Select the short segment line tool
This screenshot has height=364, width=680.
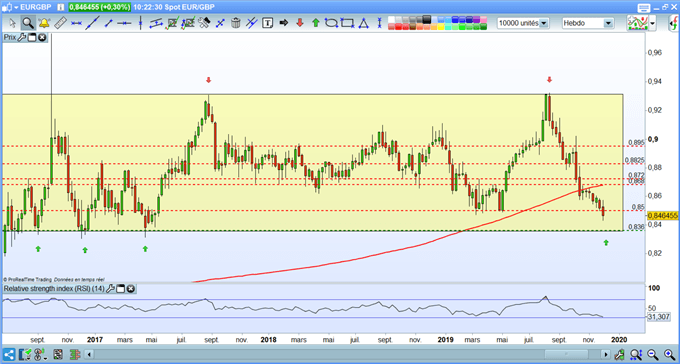tap(108, 23)
